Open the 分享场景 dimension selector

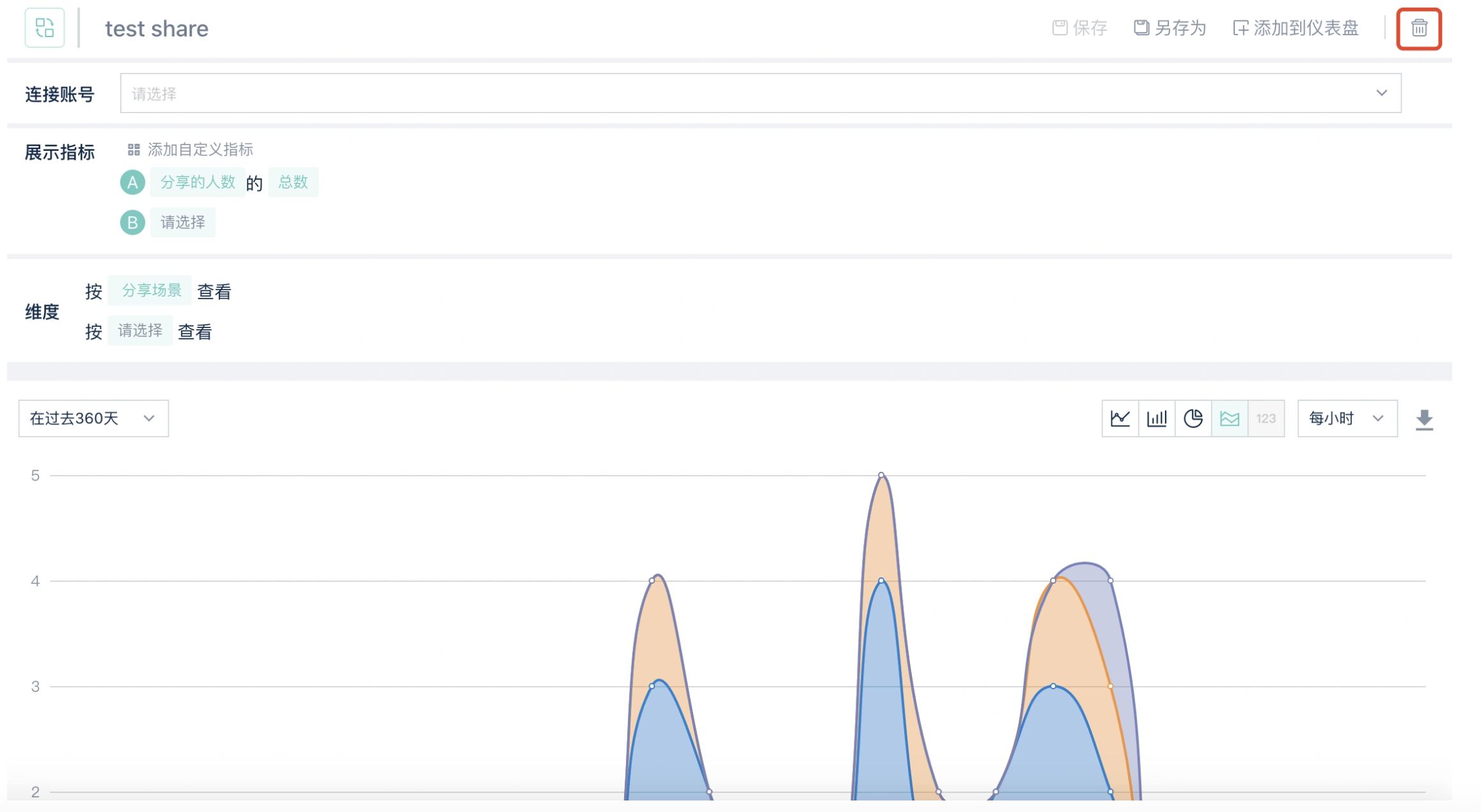tap(150, 291)
